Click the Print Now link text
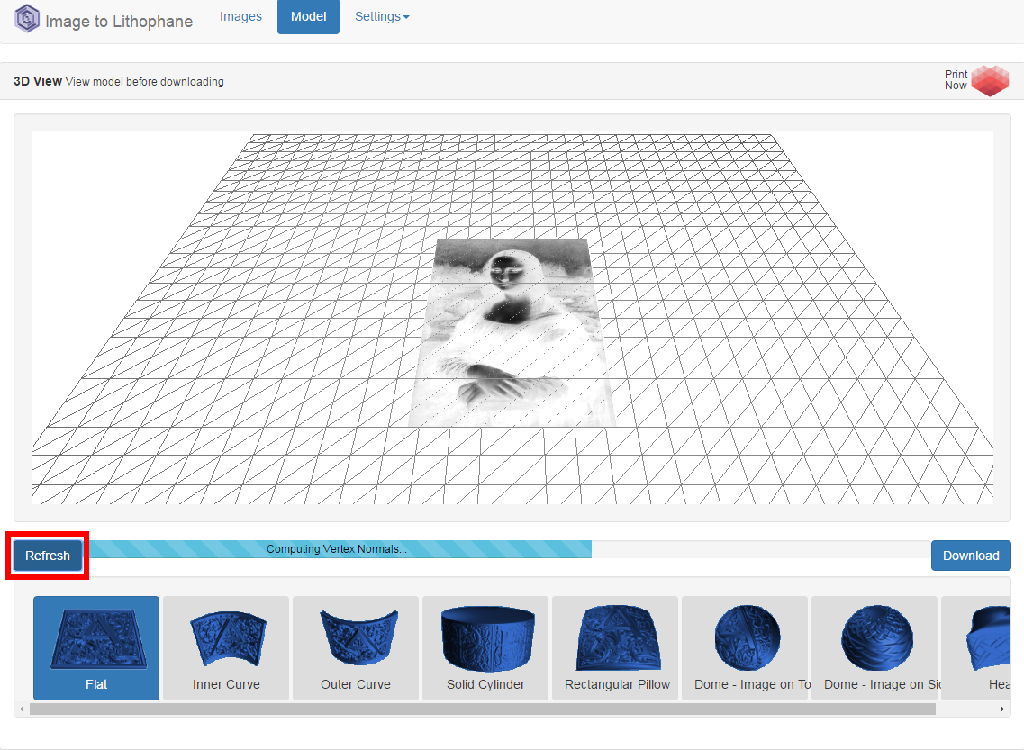1024x750 pixels. click(x=955, y=80)
